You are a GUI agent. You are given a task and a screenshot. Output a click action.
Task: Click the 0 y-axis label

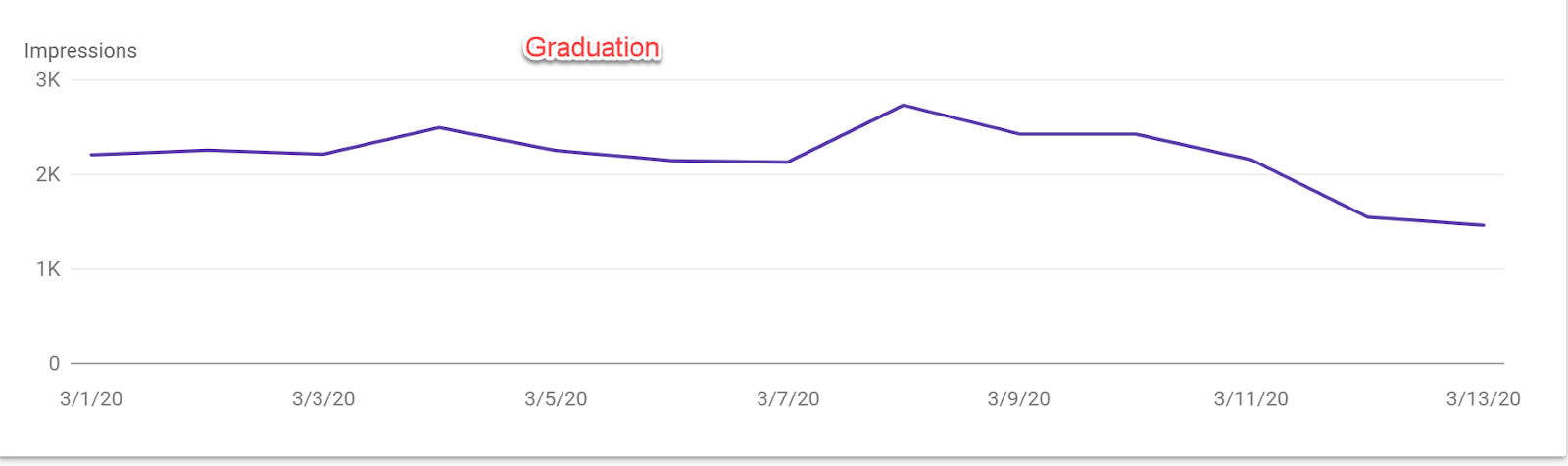click(54, 363)
